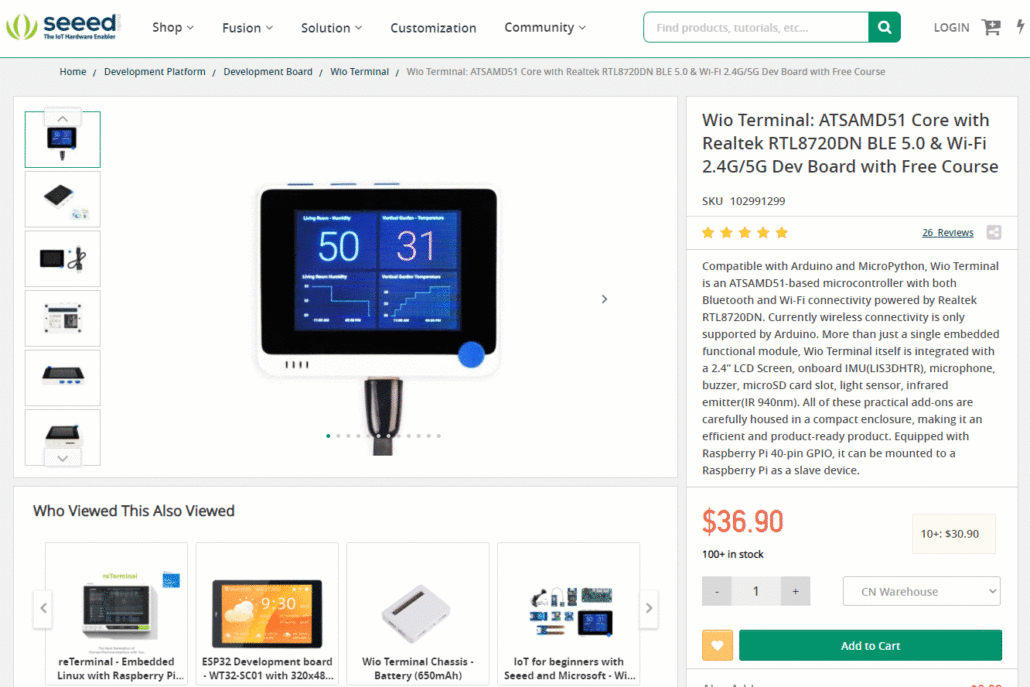This screenshot has height=687, width=1030.
Task: Increase quantity with plus button
Action: click(795, 591)
